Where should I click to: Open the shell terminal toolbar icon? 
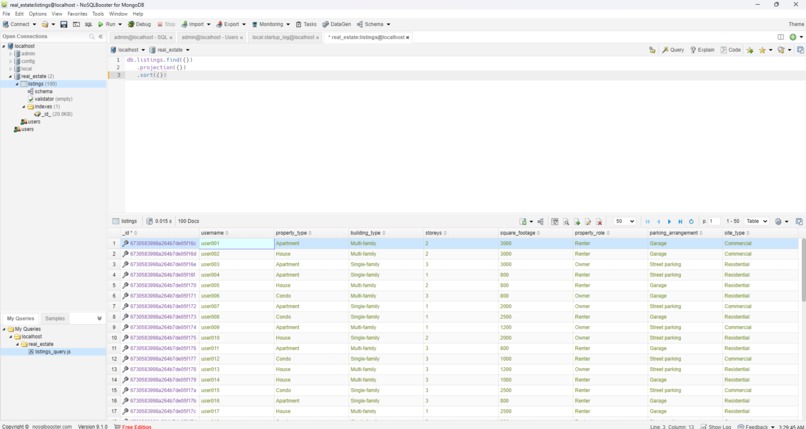[x=76, y=24]
